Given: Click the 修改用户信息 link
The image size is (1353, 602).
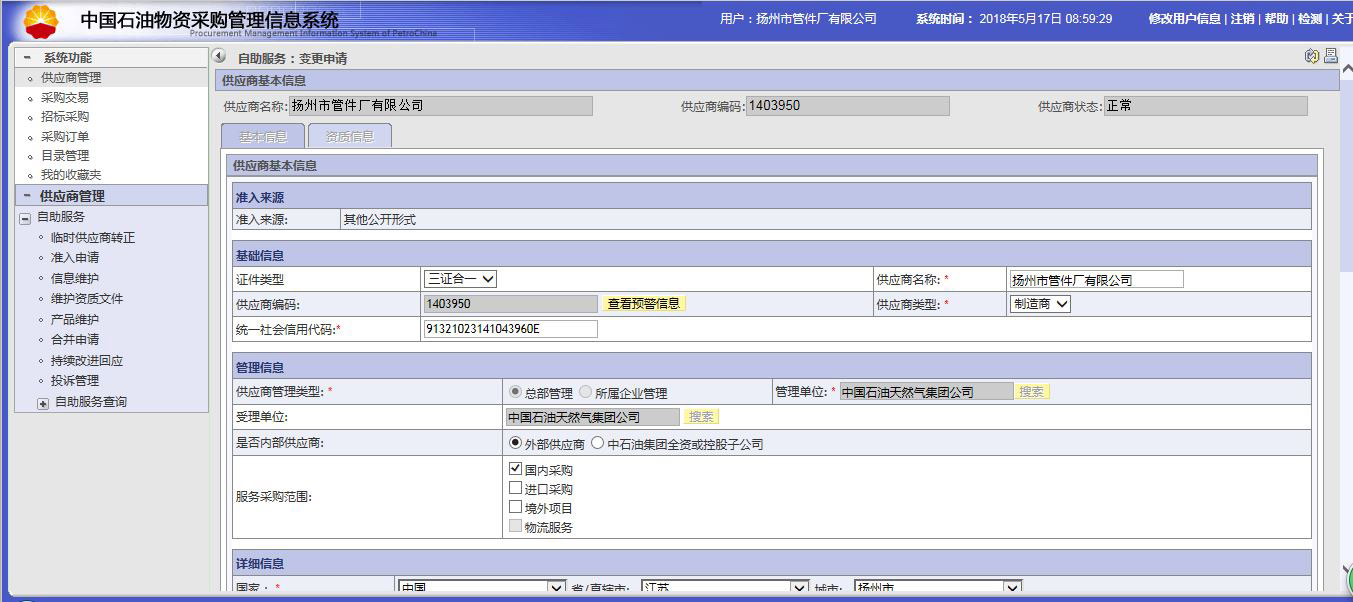Looking at the screenshot, I should [x=1184, y=19].
